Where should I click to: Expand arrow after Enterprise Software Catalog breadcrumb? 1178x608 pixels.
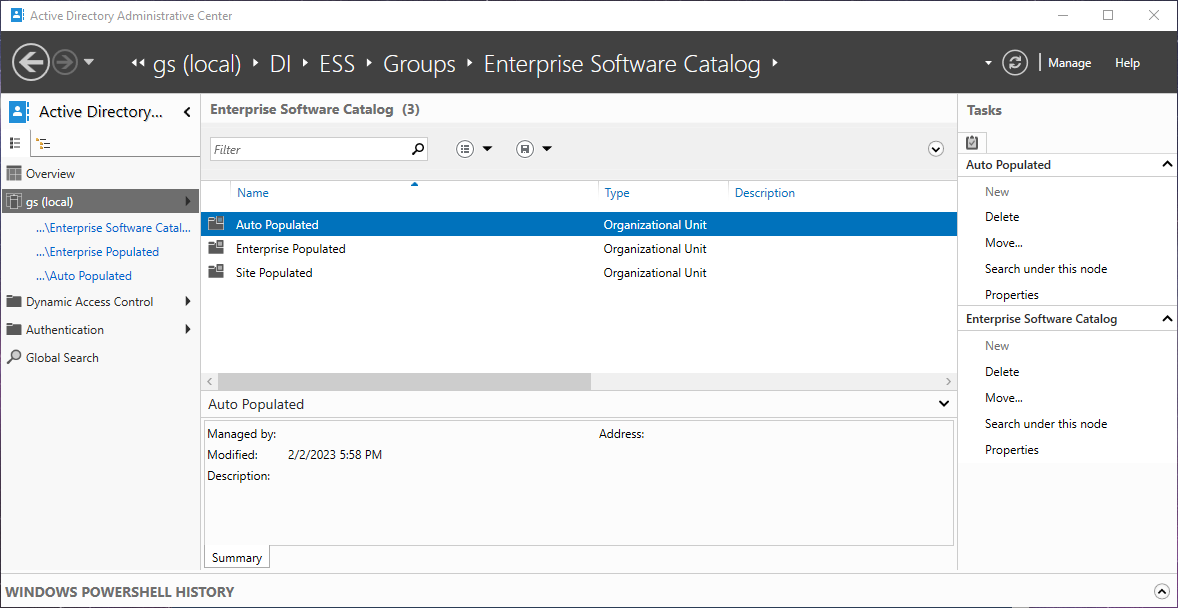coord(775,64)
